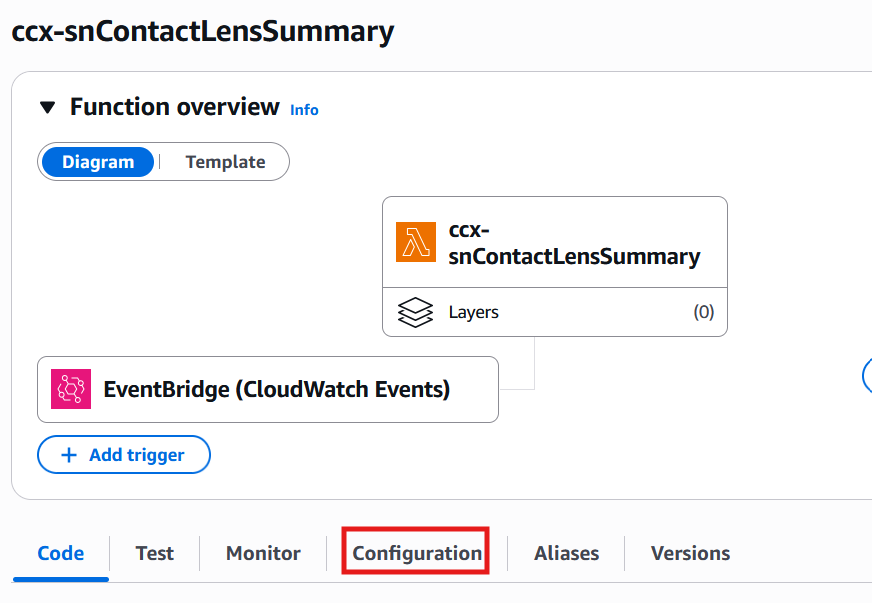
Task: Click the Layers count (0)
Action: point(703,312)
